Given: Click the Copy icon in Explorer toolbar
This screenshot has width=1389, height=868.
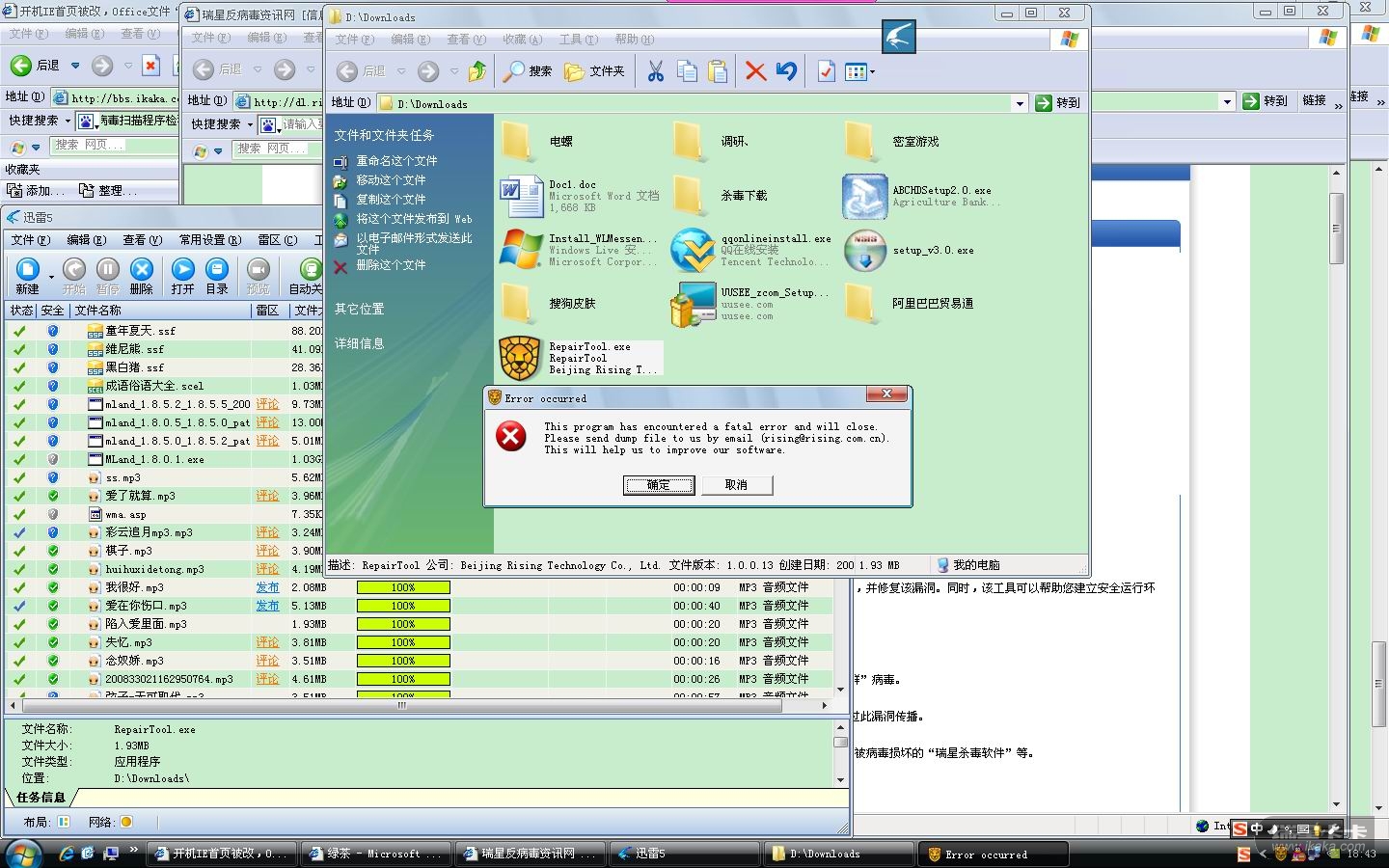Looking at the screenshot, I should [687, 71].
